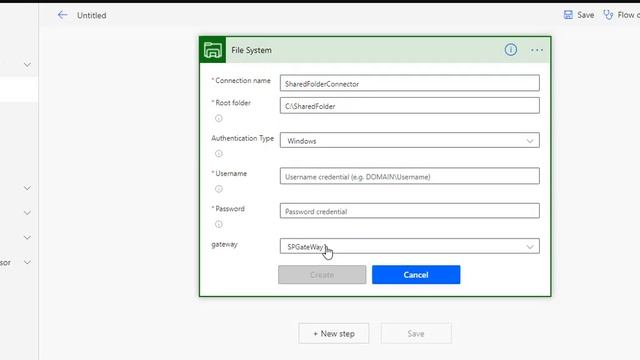Click the File System connector icon
640x360 pixels.
[x=213, y=50]
